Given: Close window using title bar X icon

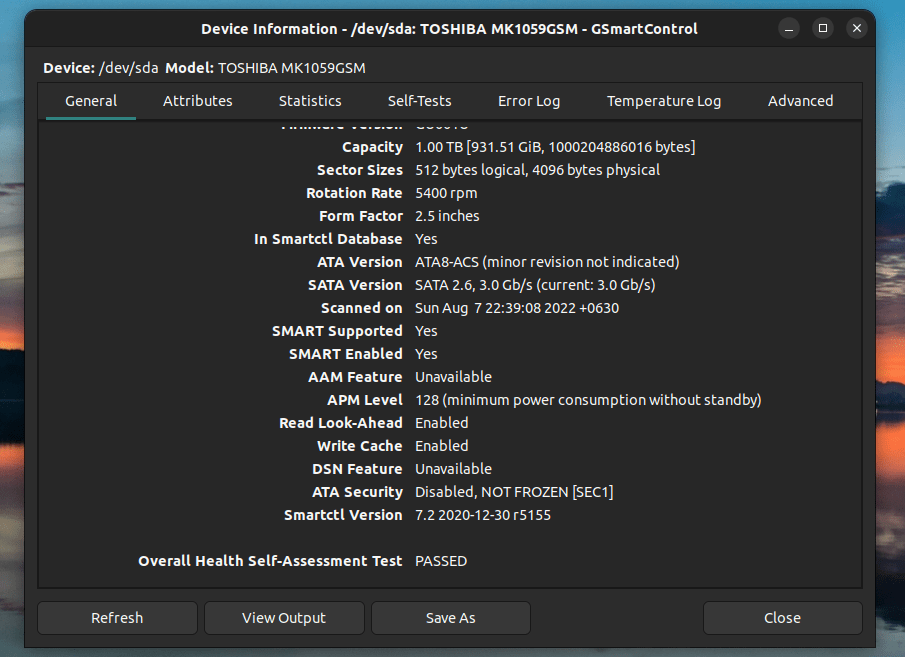Looking at the screenshot, I should tap(857, 29).
